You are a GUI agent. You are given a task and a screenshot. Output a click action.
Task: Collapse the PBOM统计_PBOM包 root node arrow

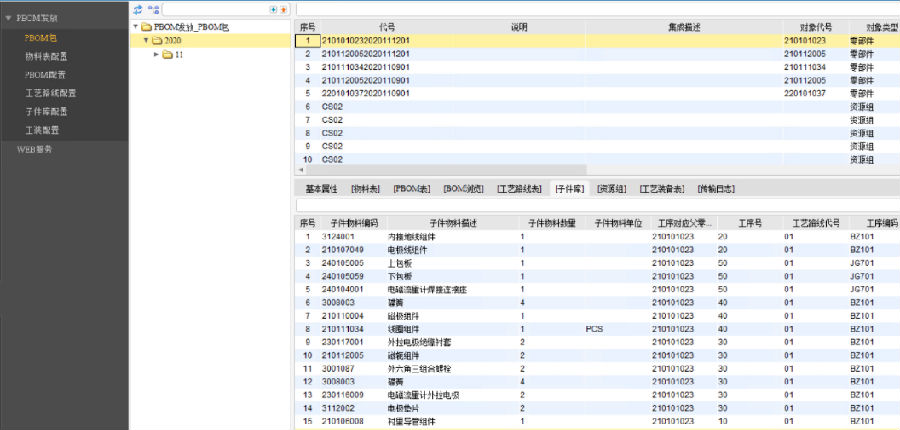click(136, 26)
